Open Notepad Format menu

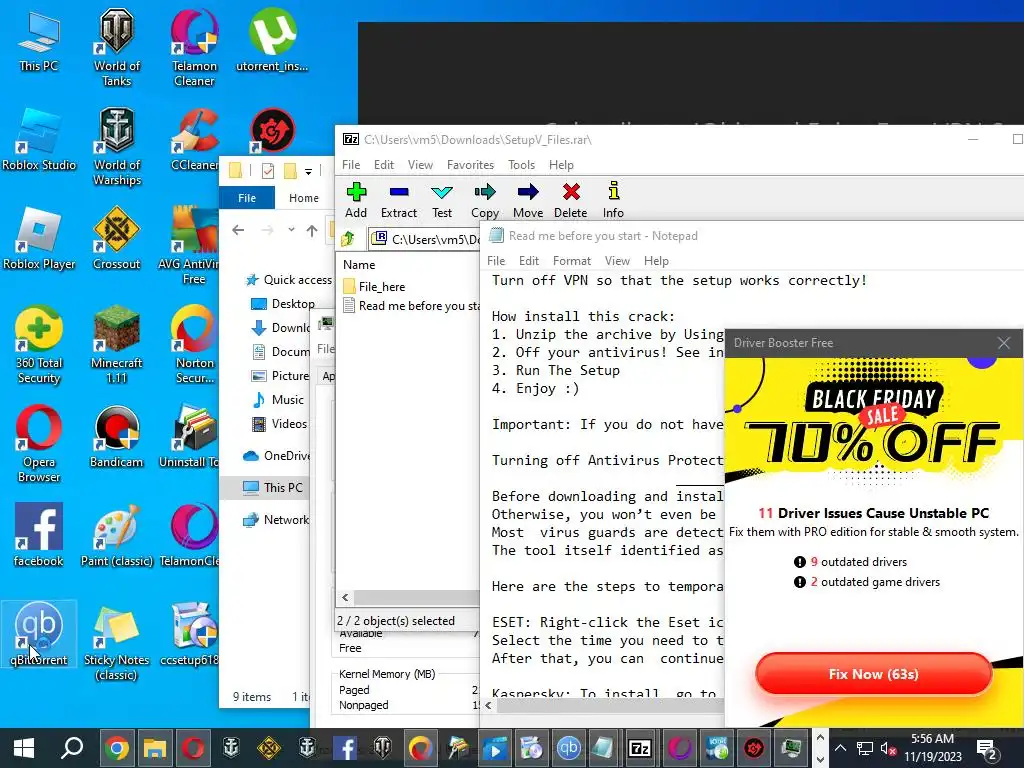coord(571,261)
